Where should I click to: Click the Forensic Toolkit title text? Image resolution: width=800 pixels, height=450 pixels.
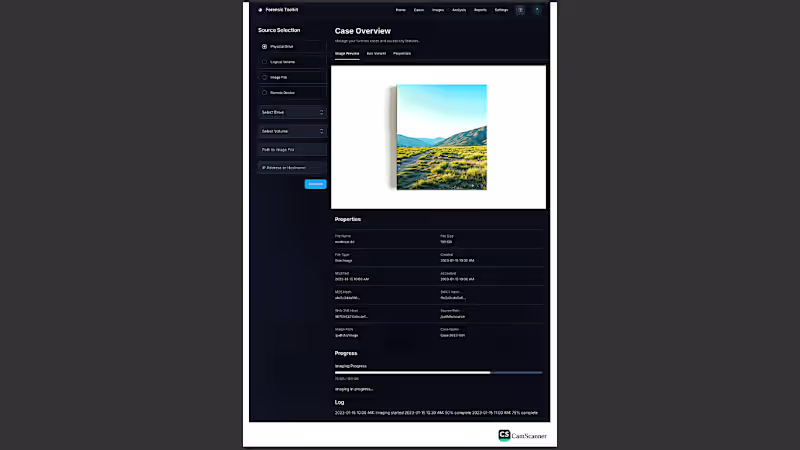[x=282, y=10]
